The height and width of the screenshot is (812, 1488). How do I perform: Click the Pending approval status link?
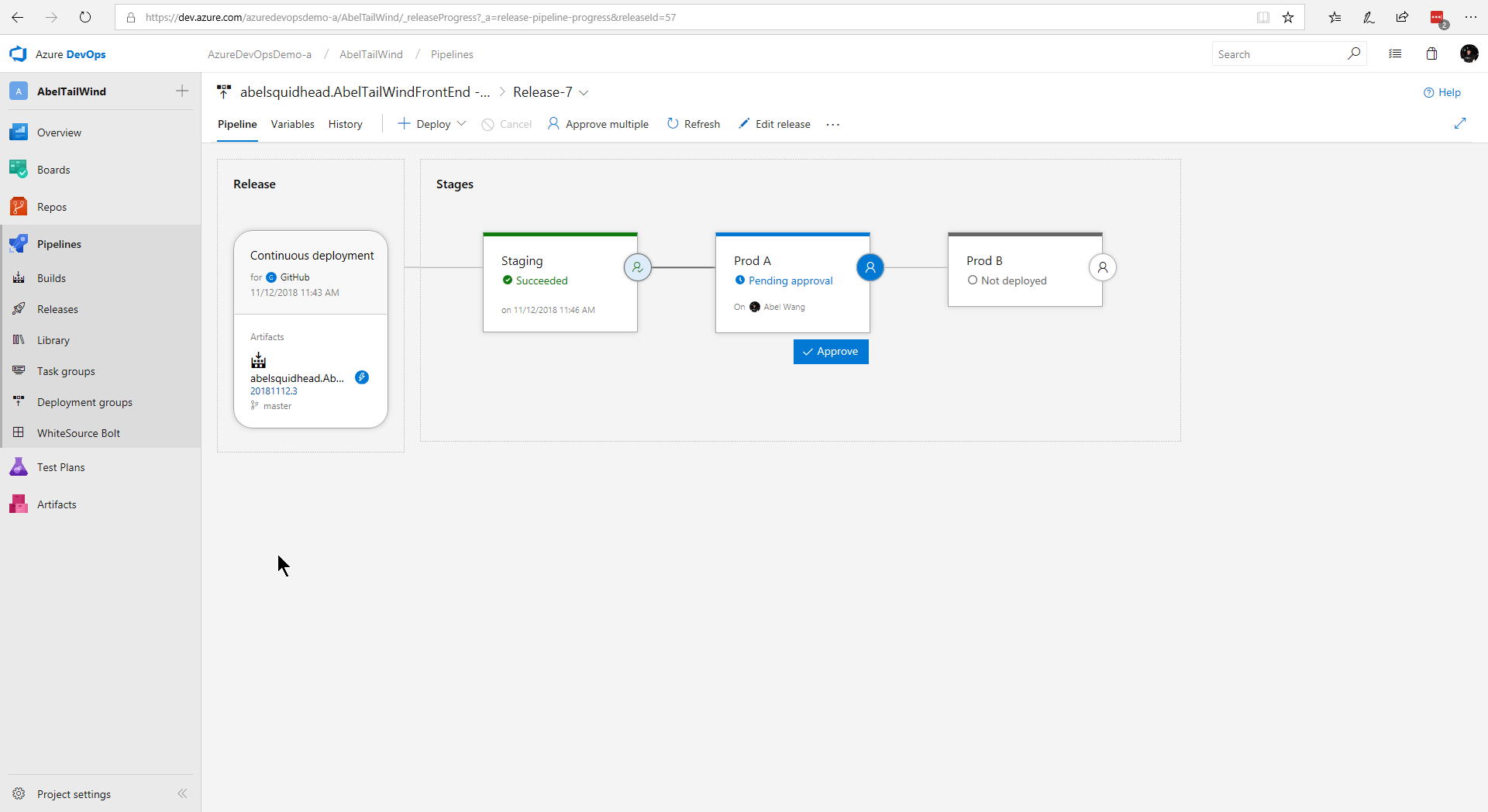pos(790,280)
